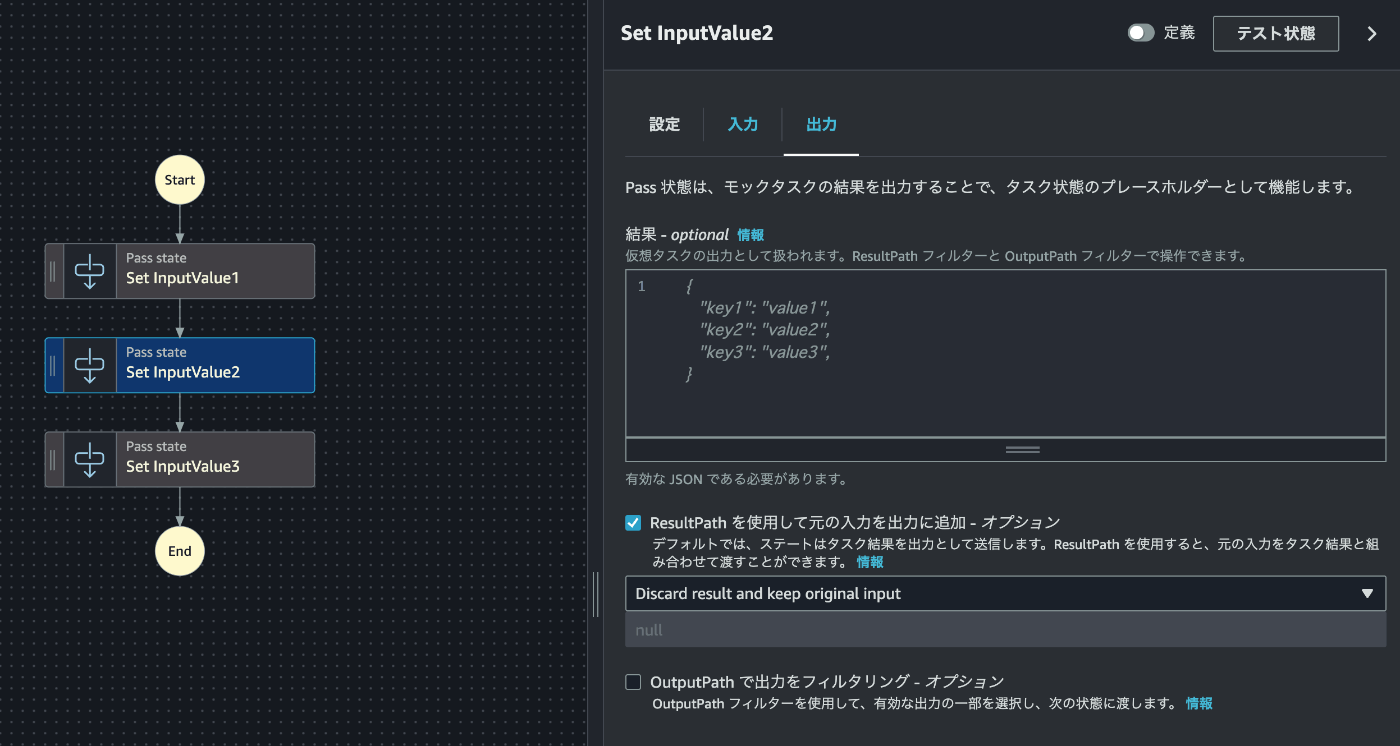Image resolution: width=1400 pixels, height=746 pixels.
Task: Enable the OutputPath filter checkbox
Action: click(633, 682)
